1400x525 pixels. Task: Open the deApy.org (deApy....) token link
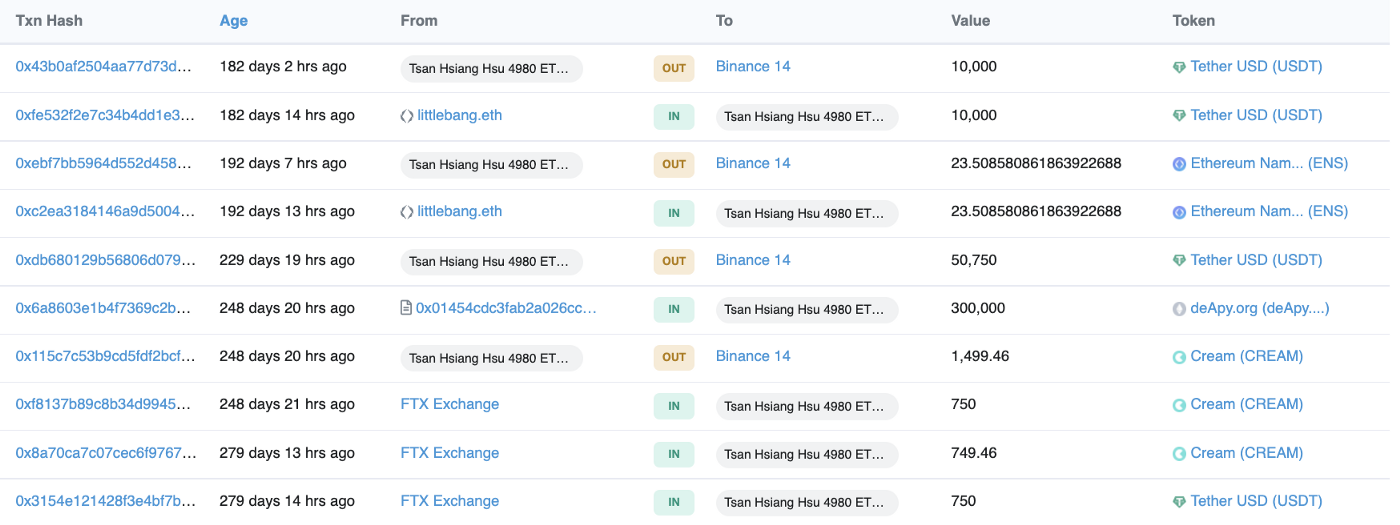click(x=1260, y=308)
